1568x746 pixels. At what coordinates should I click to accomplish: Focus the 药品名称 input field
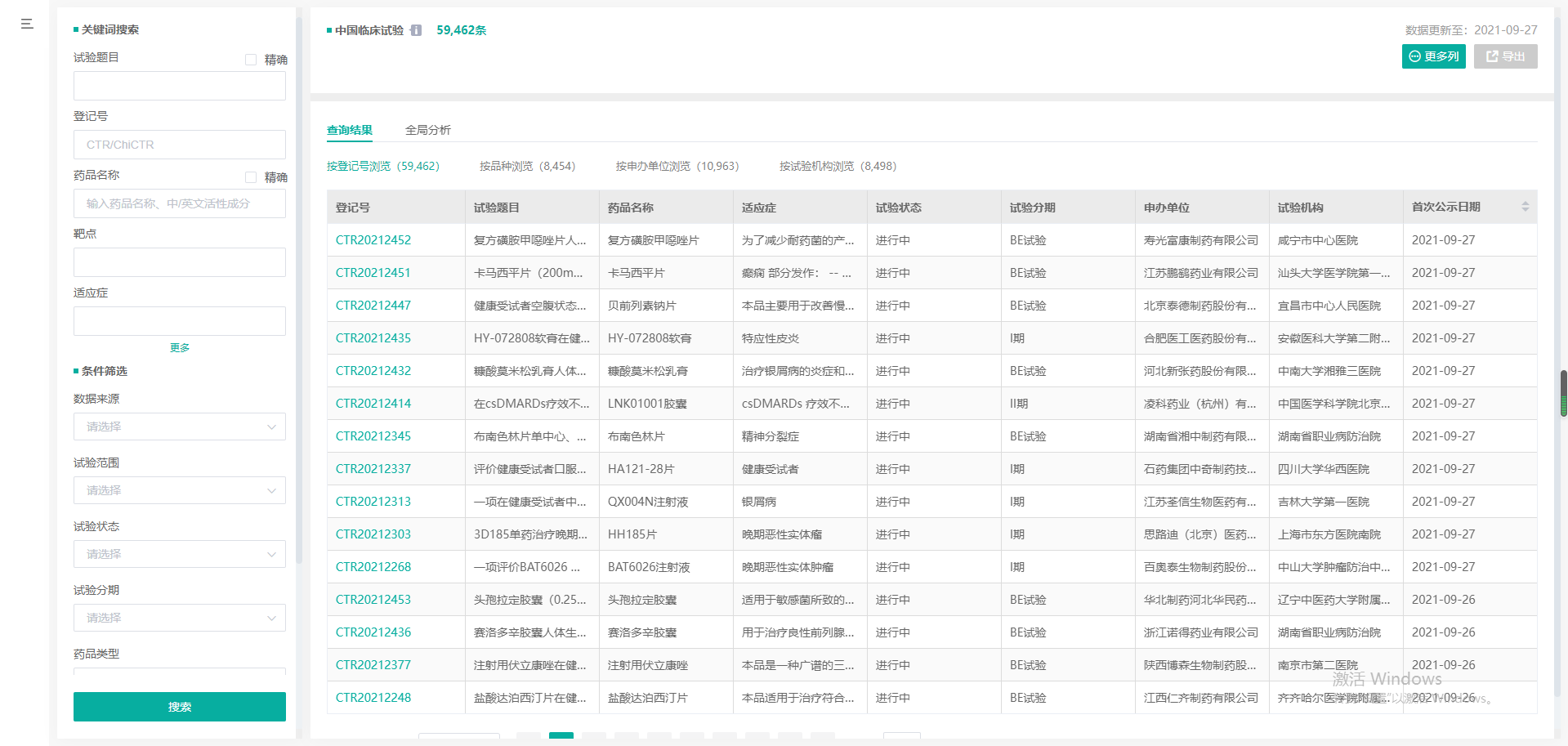click(x=180, y=203)
